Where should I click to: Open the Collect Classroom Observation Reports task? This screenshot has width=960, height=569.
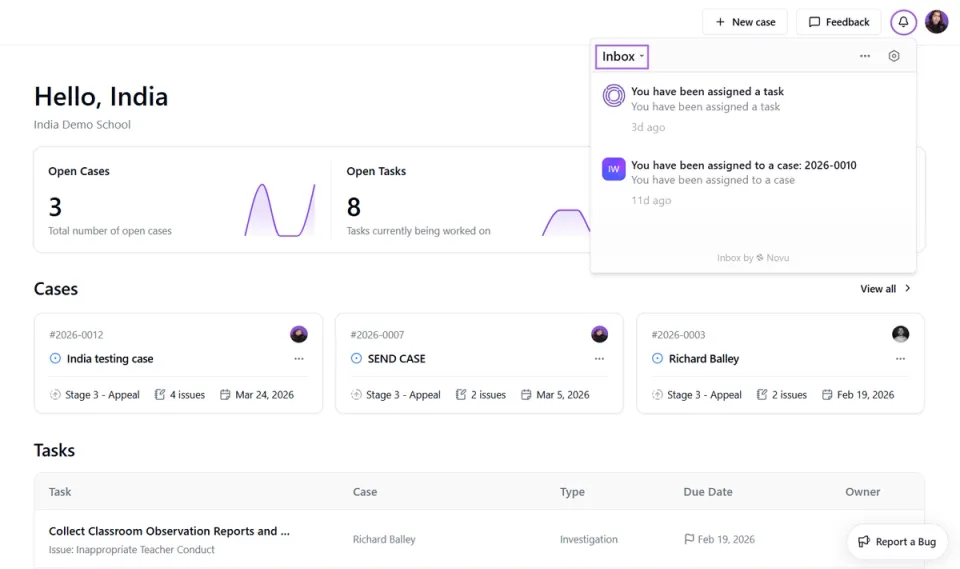[169, 531]
